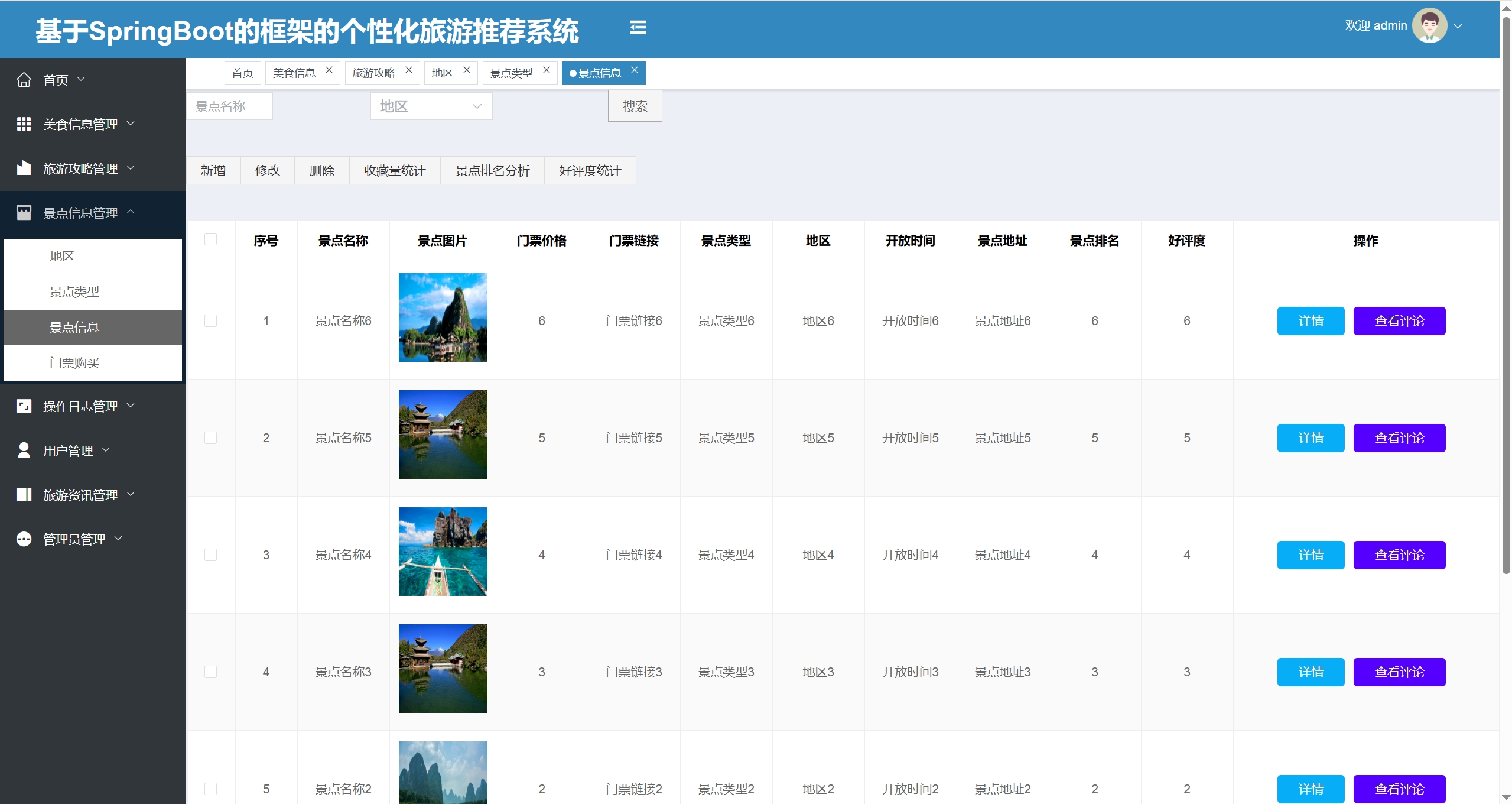Click the icon beside 景点信息管理

tap(24, 213)
